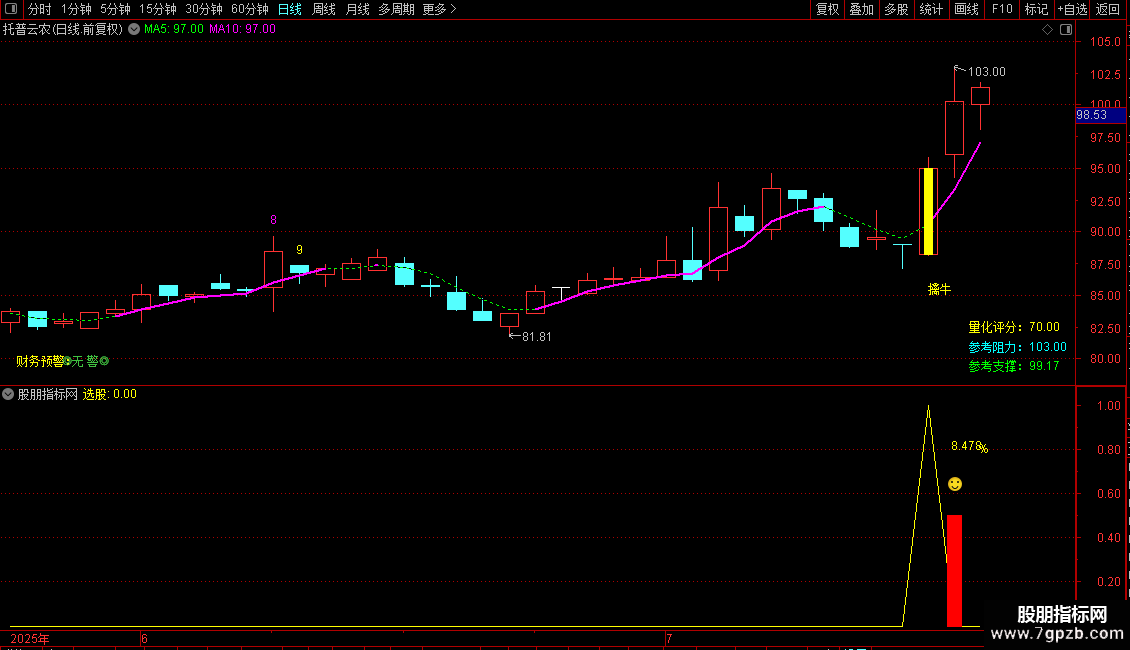Screen dimensions: 1130x650
Task: Click the 80.00 price axis label
Action: click(x=1105, y=358)
